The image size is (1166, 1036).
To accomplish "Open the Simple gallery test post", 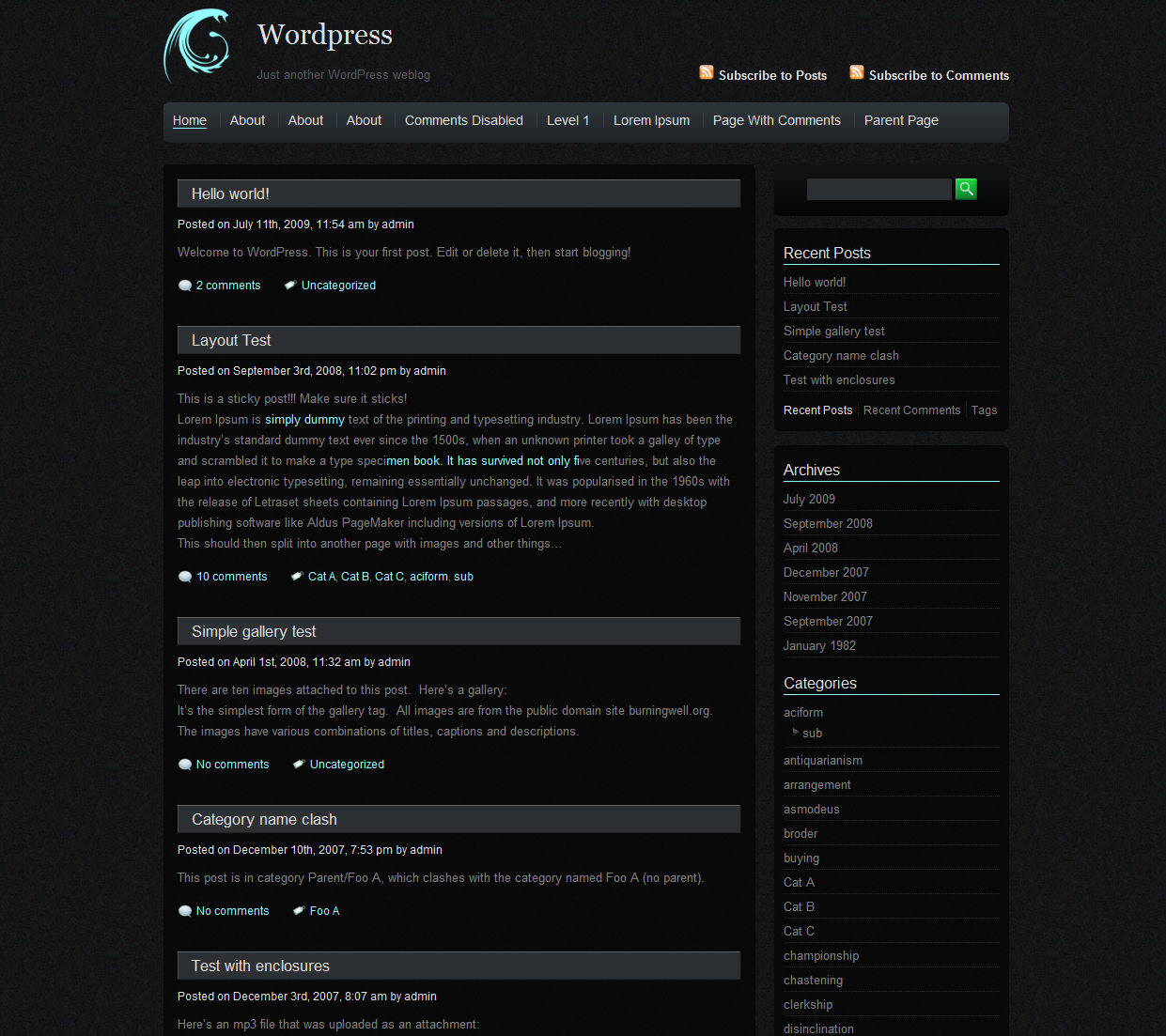I will point(253,631).
